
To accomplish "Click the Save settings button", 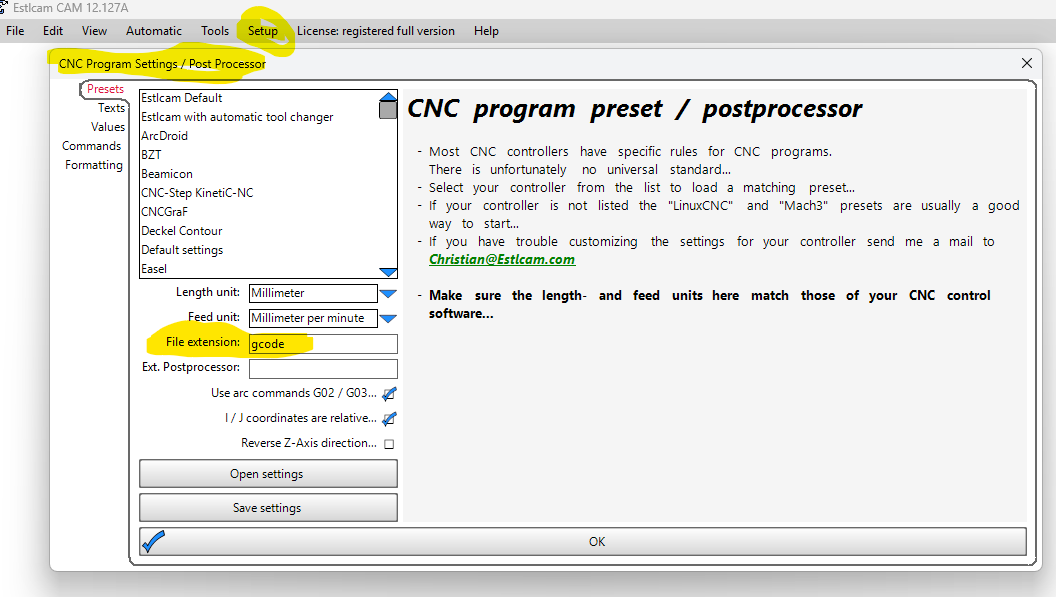I will [267, 508].
